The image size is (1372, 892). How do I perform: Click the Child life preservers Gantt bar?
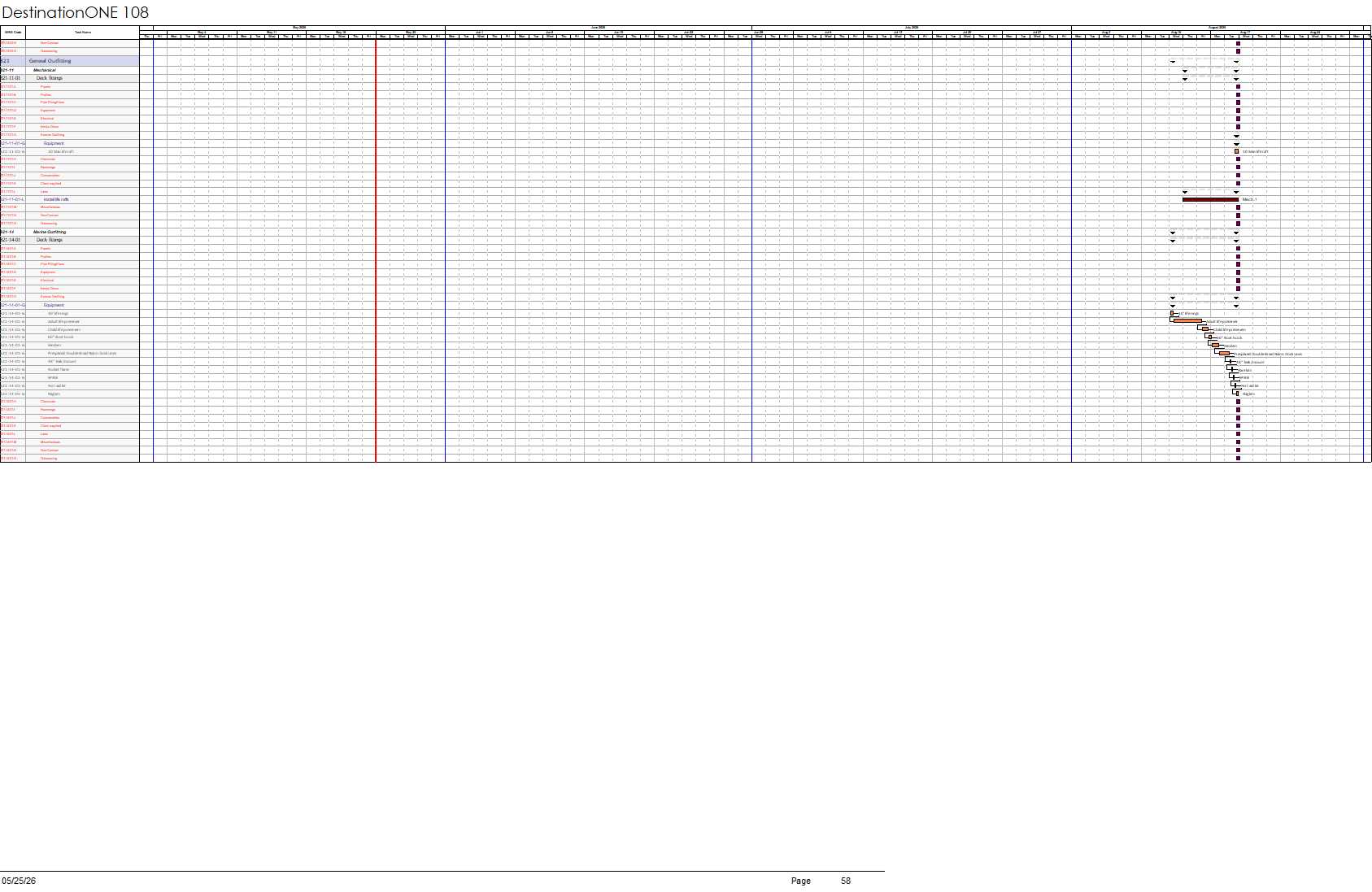coord(1205,329)
